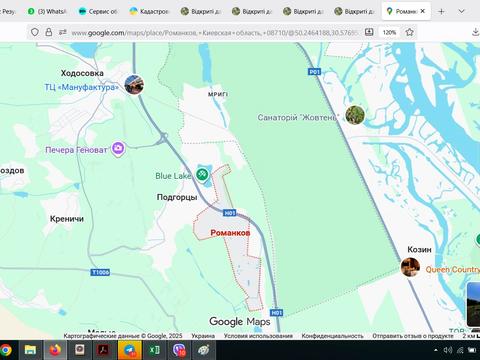Open the Конфиденциальность footer link

[x=332, y=336]
